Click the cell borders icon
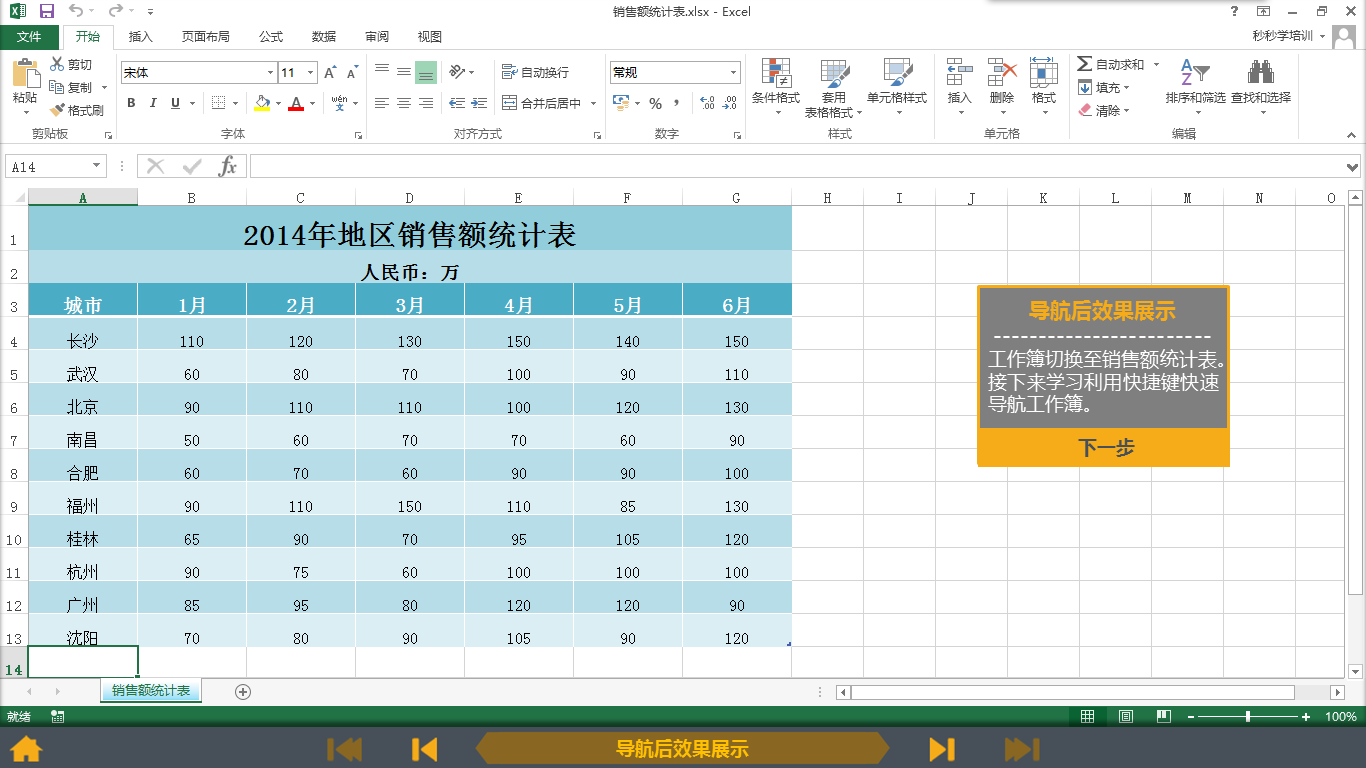 [x=219, y=103]
